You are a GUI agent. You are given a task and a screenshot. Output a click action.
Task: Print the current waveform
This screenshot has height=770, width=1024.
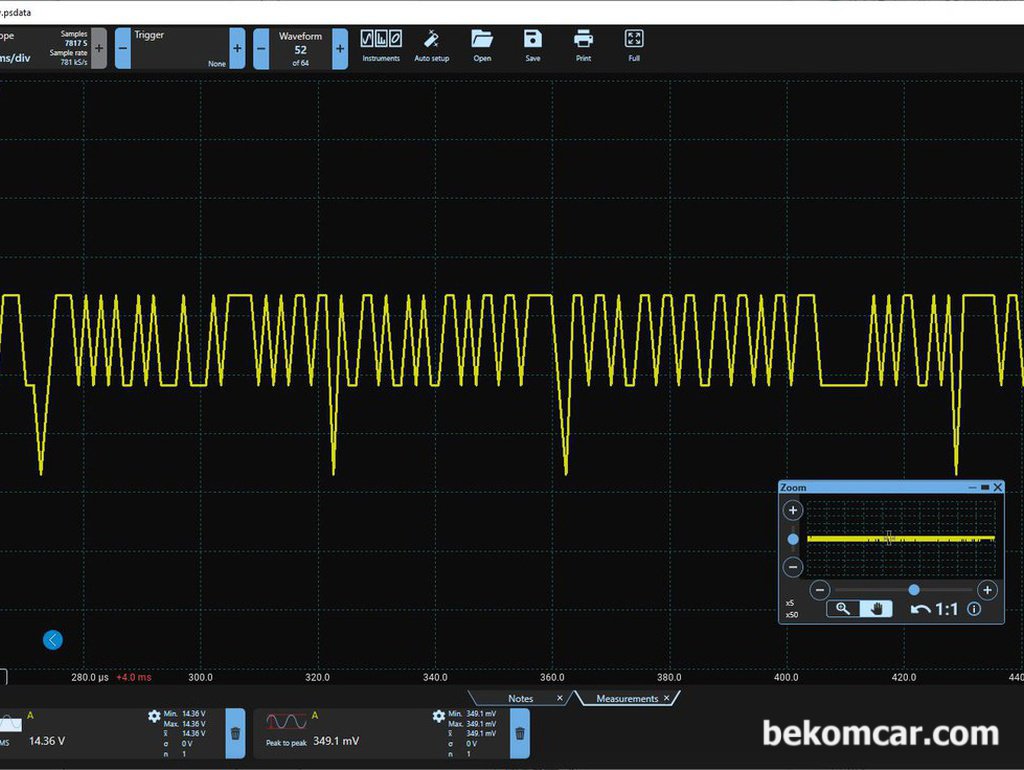(x=583, y=46)
